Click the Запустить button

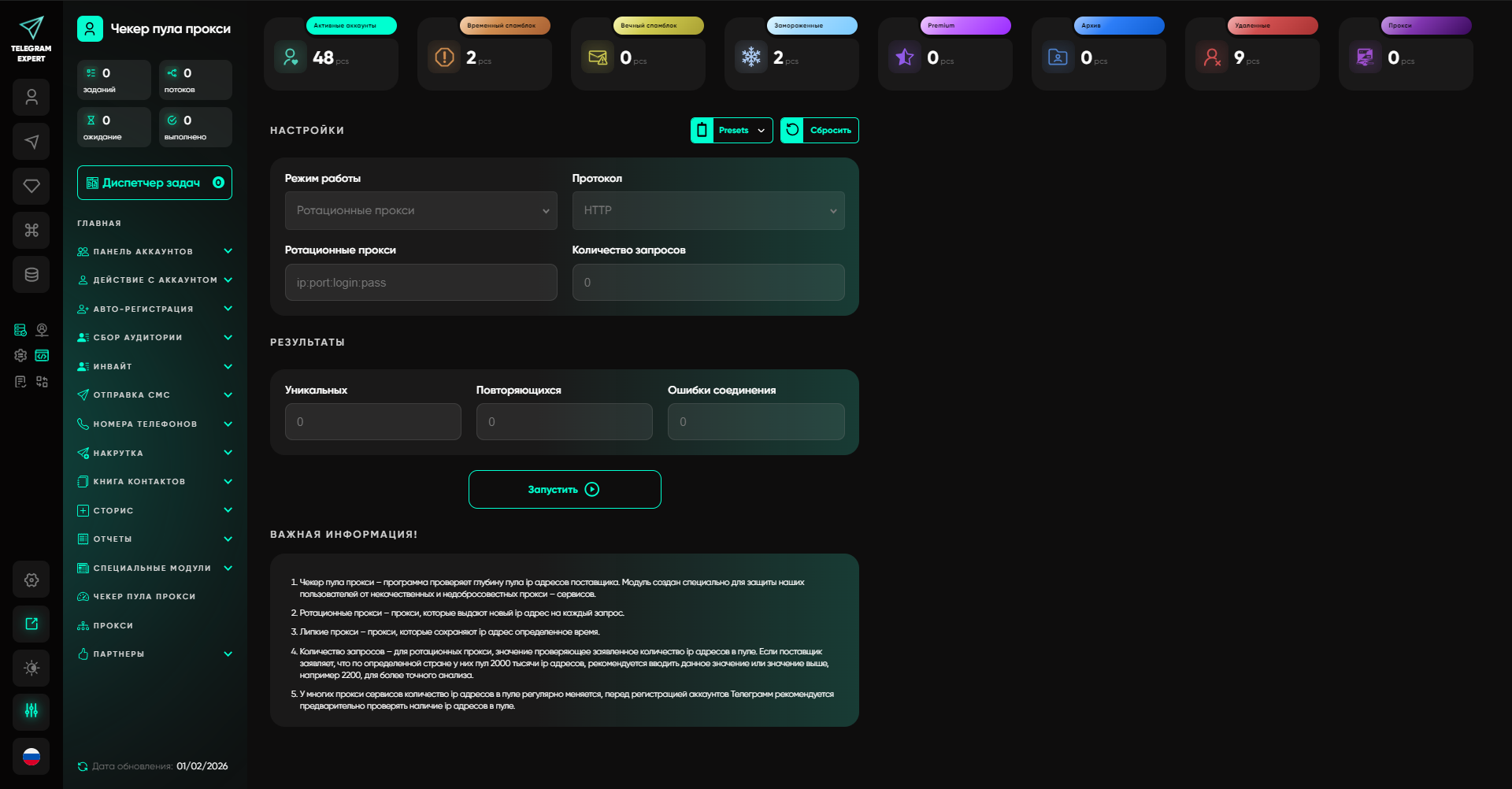tap(564, 489)
